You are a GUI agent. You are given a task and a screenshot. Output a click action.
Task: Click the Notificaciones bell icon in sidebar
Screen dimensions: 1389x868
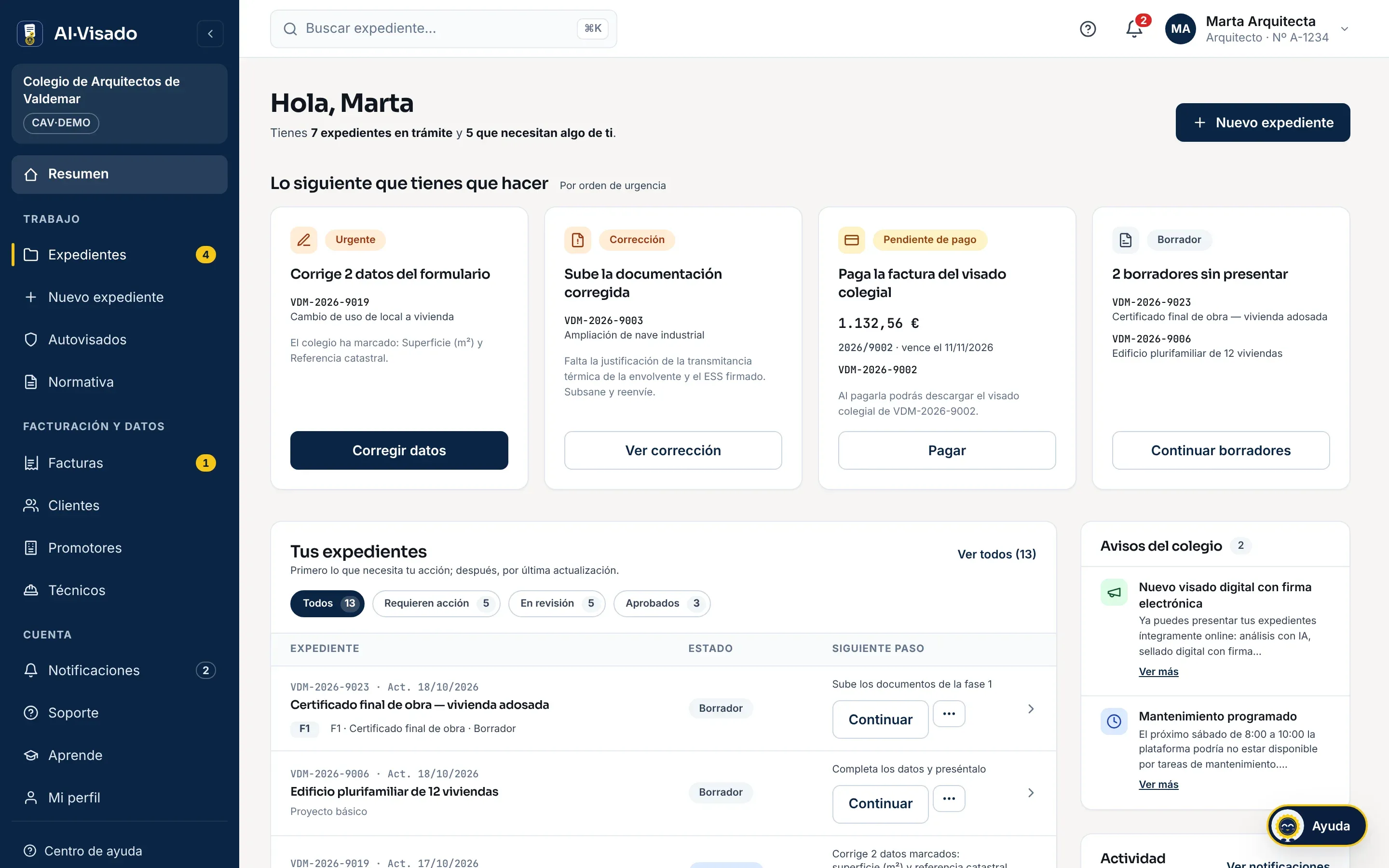coord(31,670)
